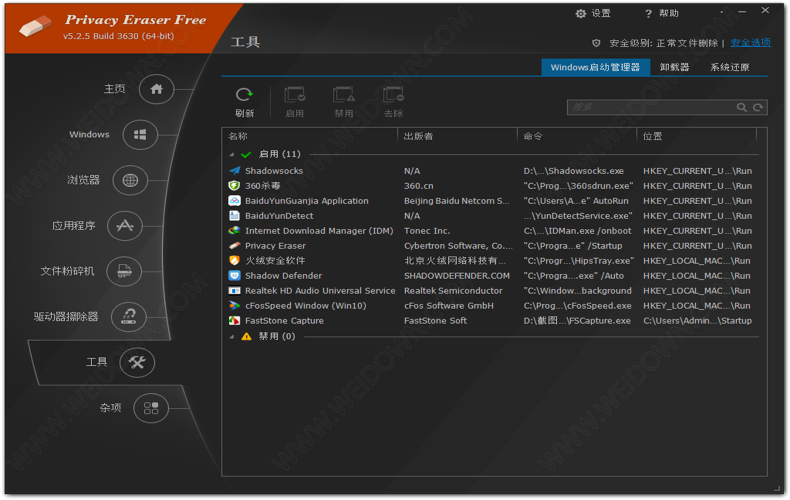Click the Shadowsocks paper plane icon
The height and width of the screenshot is (500, 790).
point(234,171)
